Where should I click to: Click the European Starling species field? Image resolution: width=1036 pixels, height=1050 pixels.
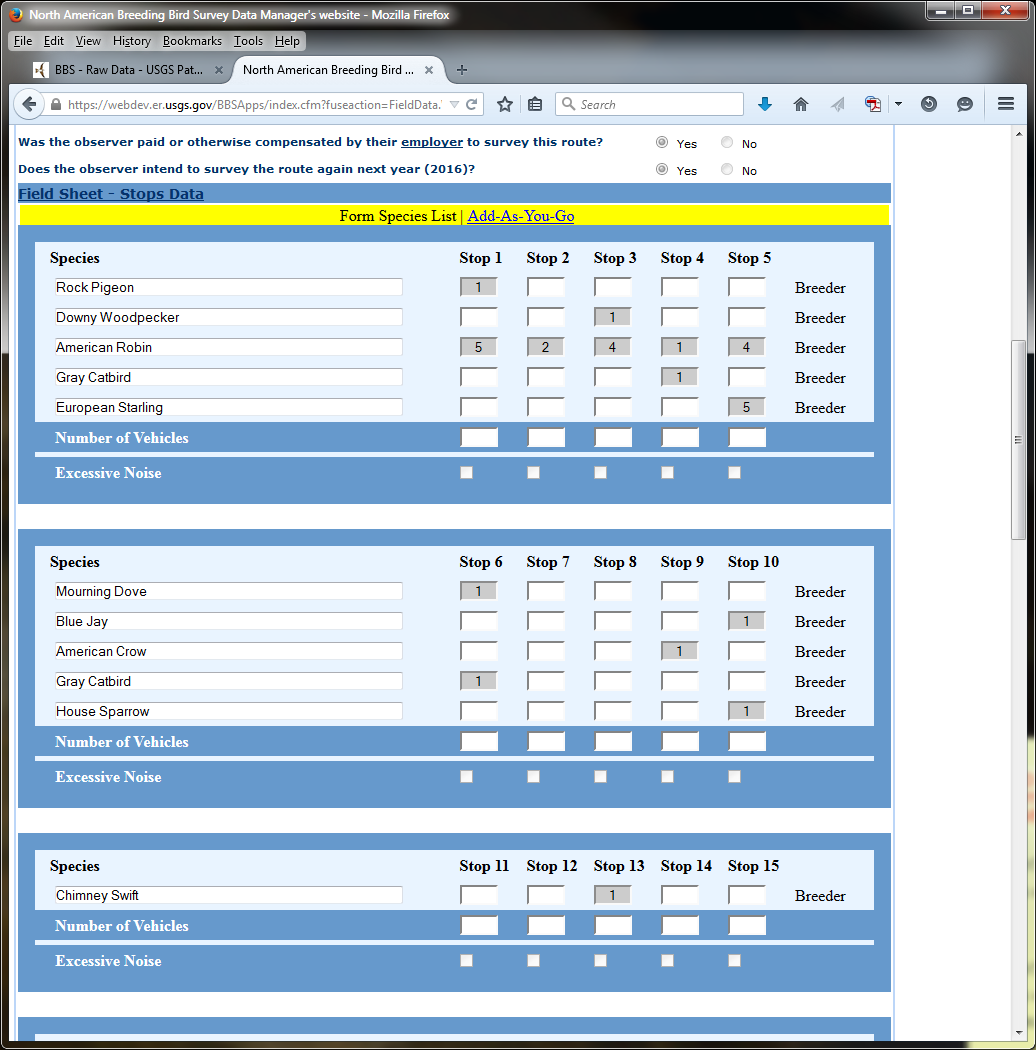(228, 407)
